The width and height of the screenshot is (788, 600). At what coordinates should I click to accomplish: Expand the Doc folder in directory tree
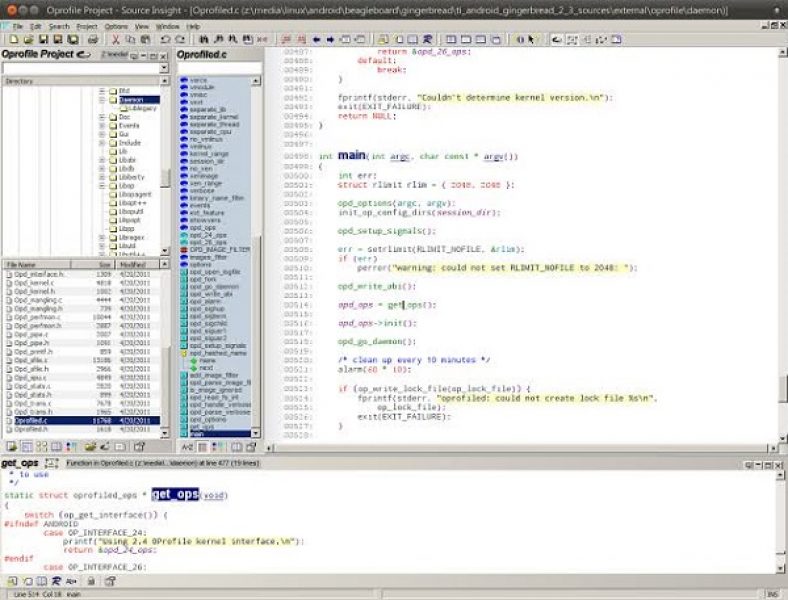102,117
